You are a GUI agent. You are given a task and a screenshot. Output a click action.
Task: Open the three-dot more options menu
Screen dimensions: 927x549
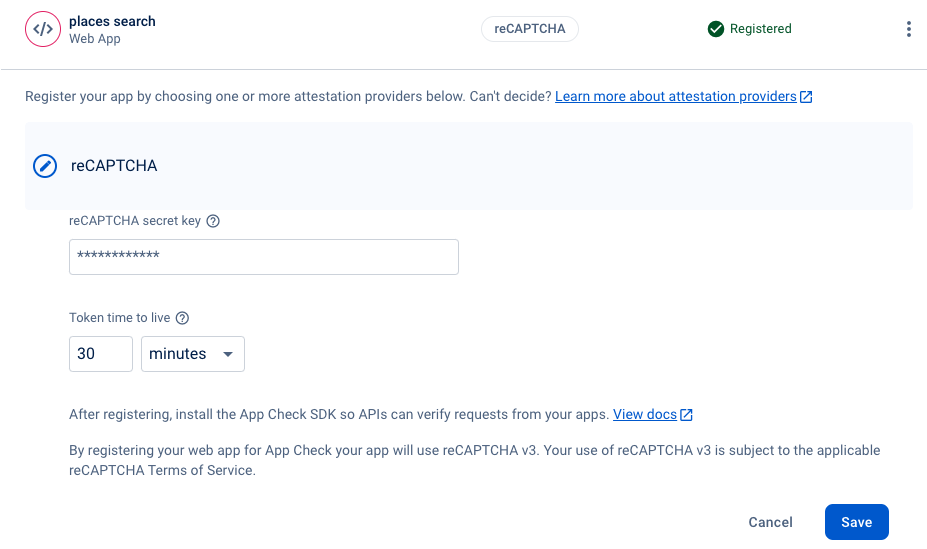coord(908,29)
